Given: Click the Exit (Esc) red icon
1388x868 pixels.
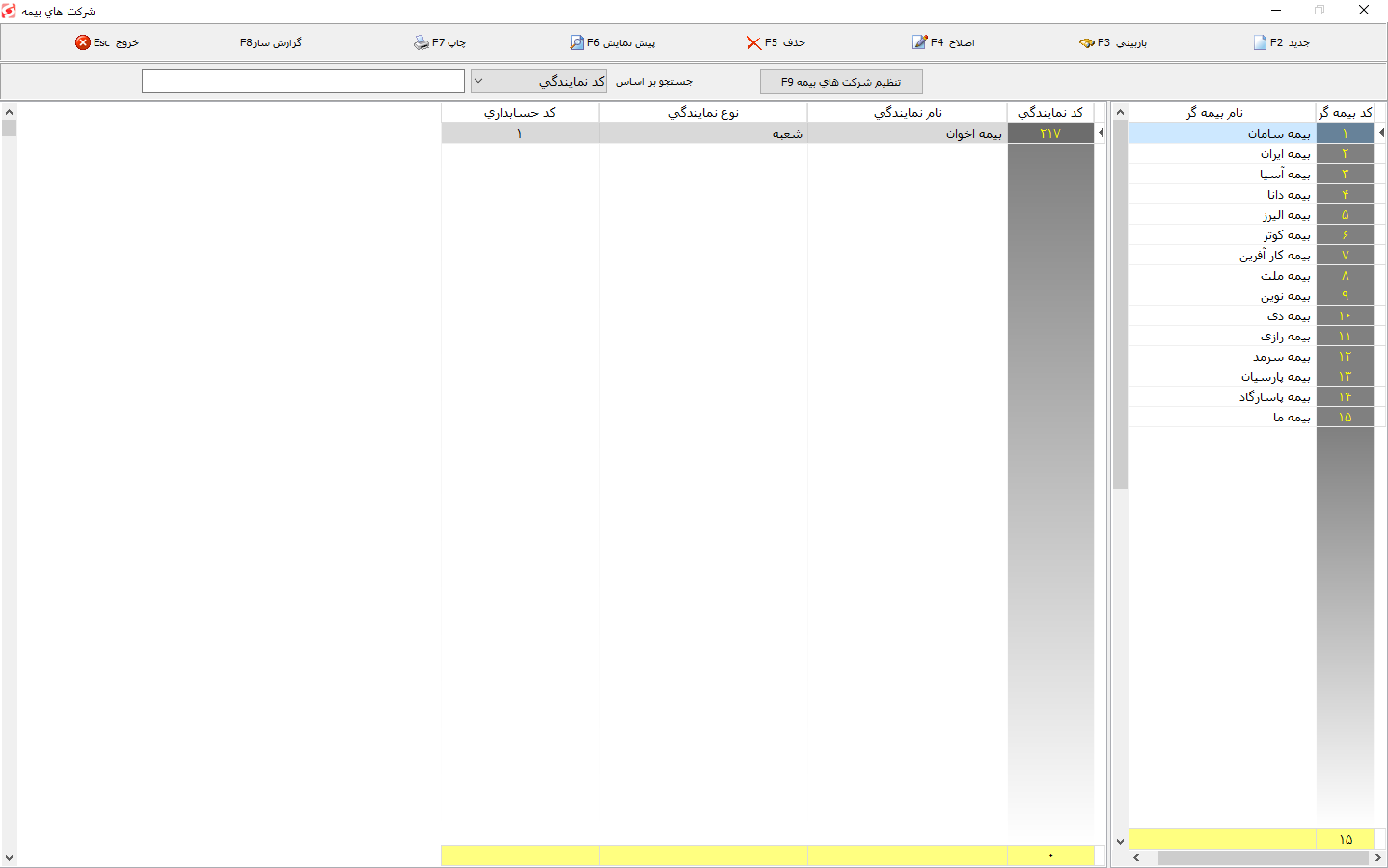Looking at the screenshot, I should tap(83, 42).
